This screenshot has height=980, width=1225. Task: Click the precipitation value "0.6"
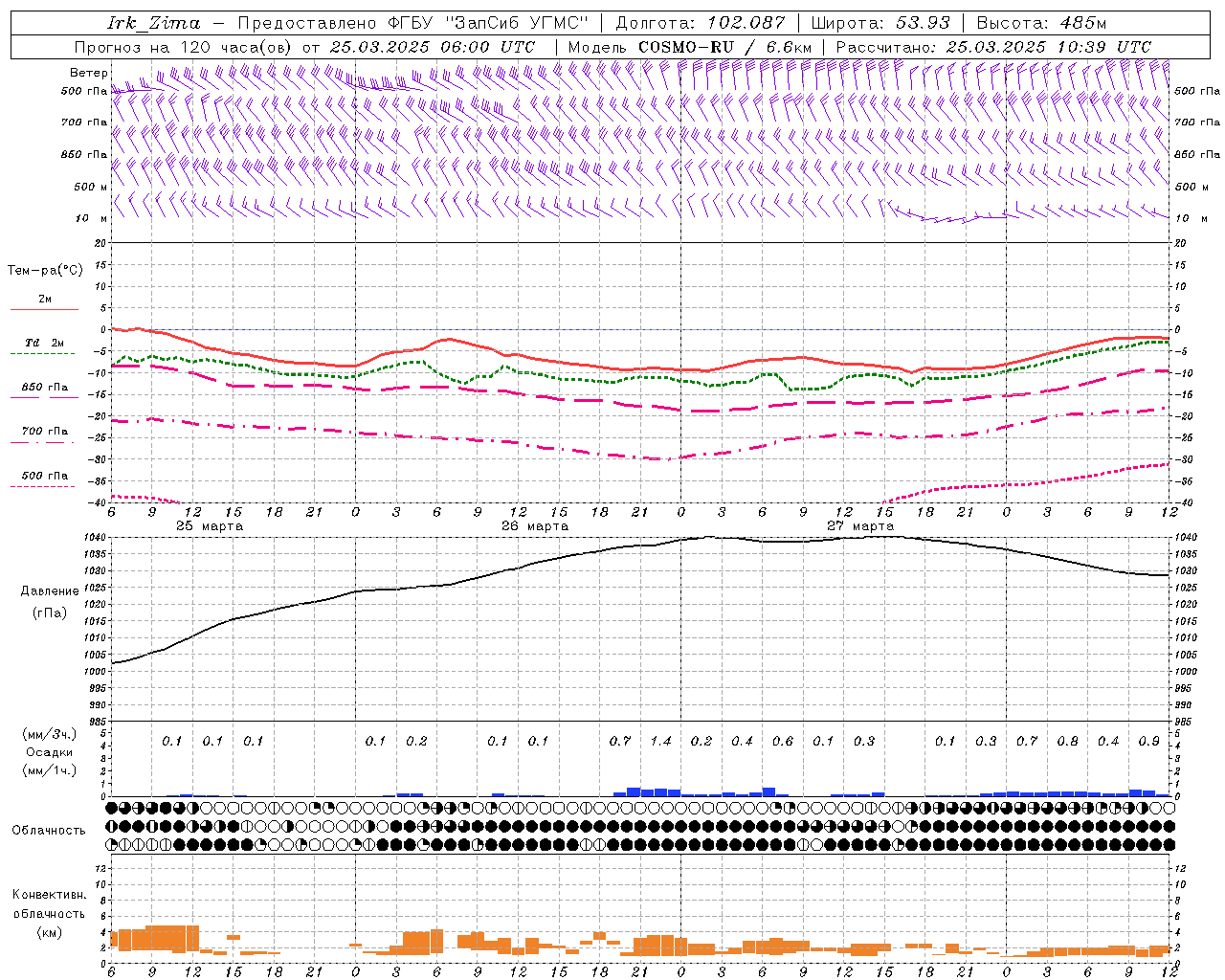pyautogui.click(x=783, y=742)
